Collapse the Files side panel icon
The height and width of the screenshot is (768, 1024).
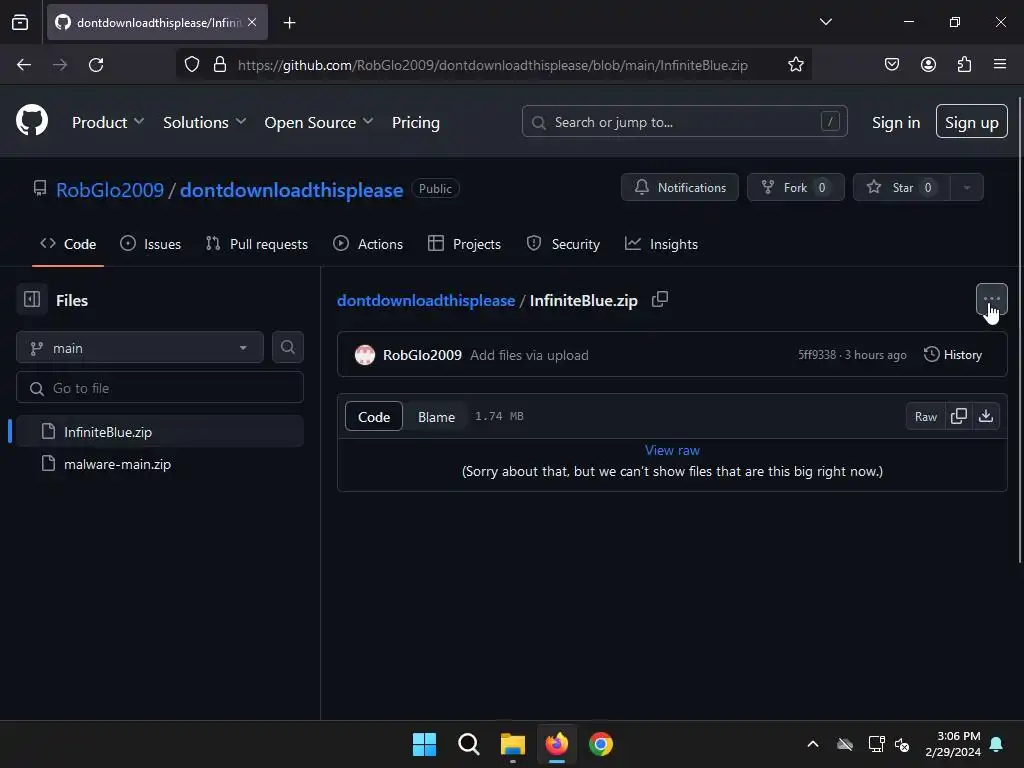32,300
